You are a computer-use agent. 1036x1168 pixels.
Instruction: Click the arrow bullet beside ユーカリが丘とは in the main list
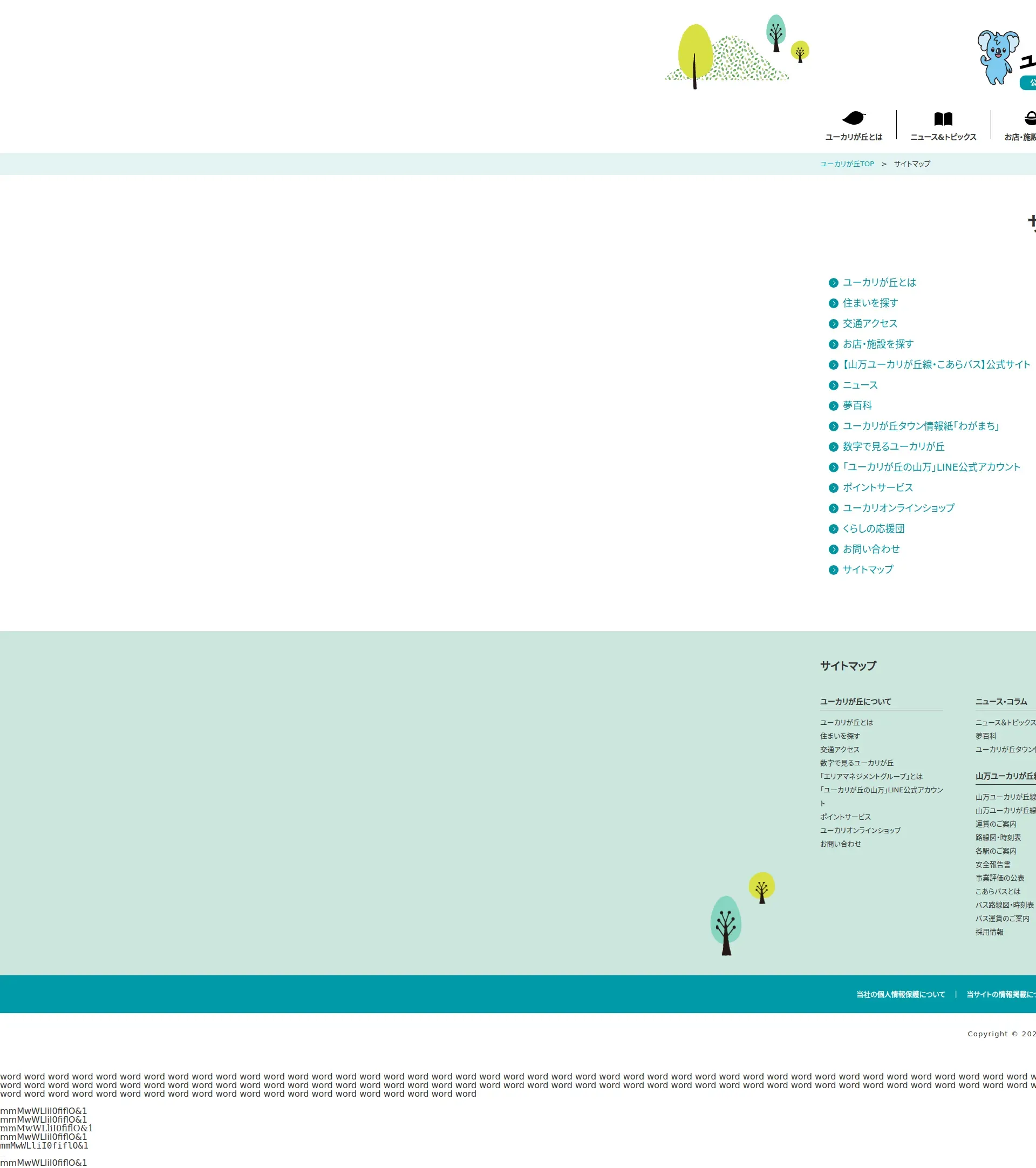[x=833, y=283]
